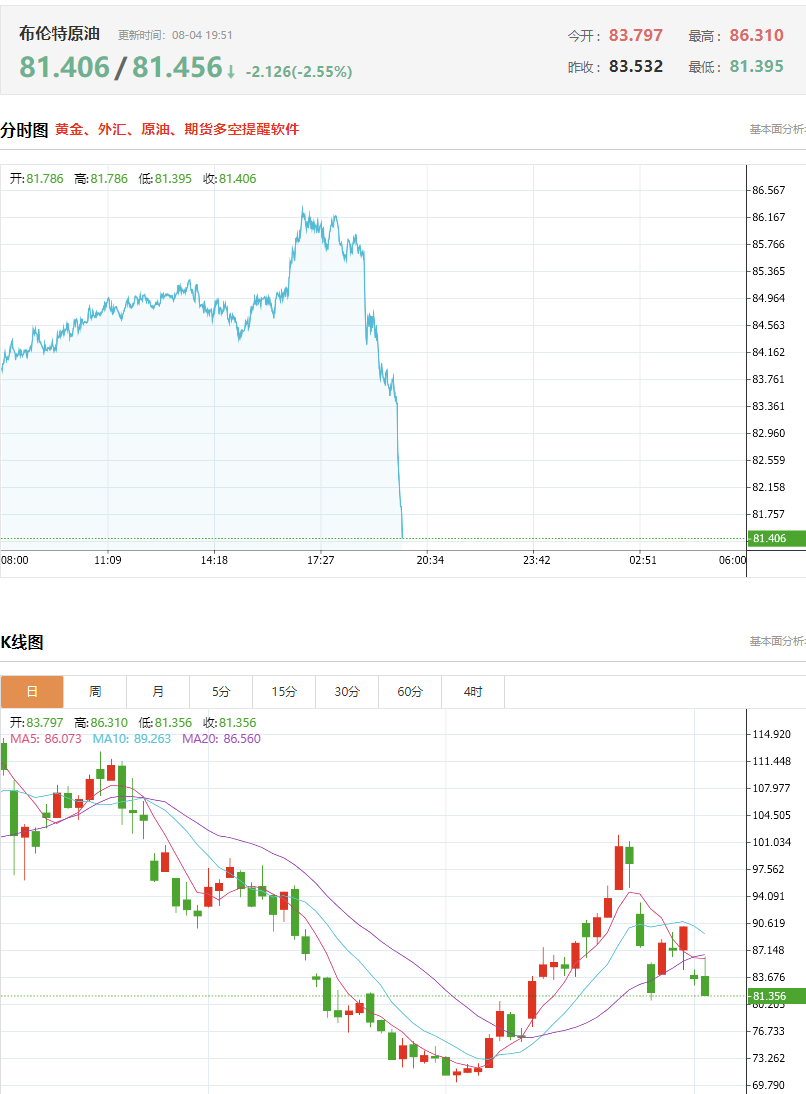Click the MA10 indicator label
The height and width of the screenshot is (1094, 806).
132,739
